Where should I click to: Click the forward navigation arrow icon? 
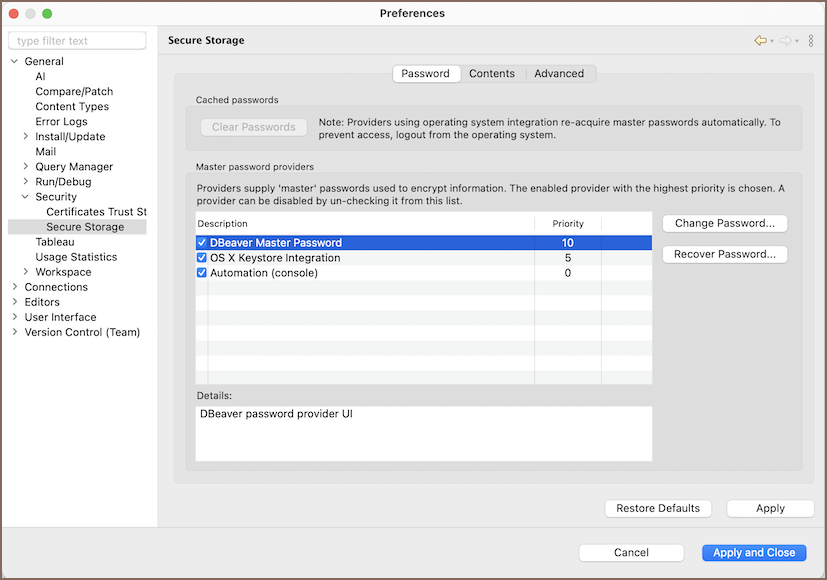[x=786, y=41]
